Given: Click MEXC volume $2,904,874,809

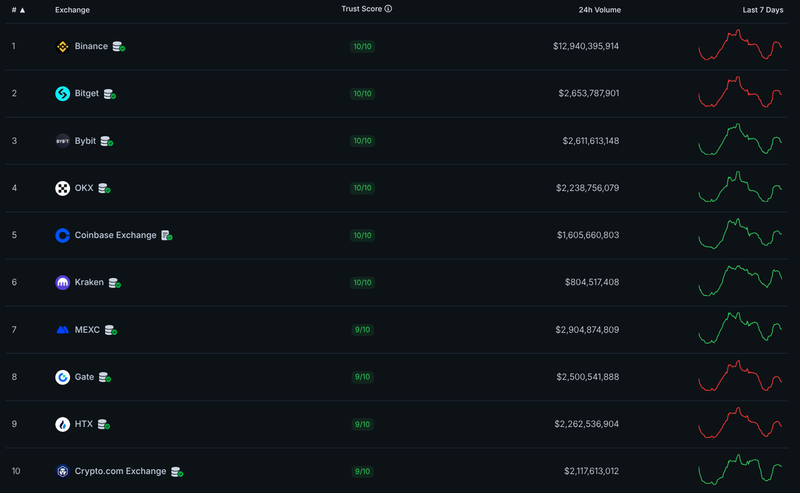Looking at the screenshot, I should coord(587,330).
